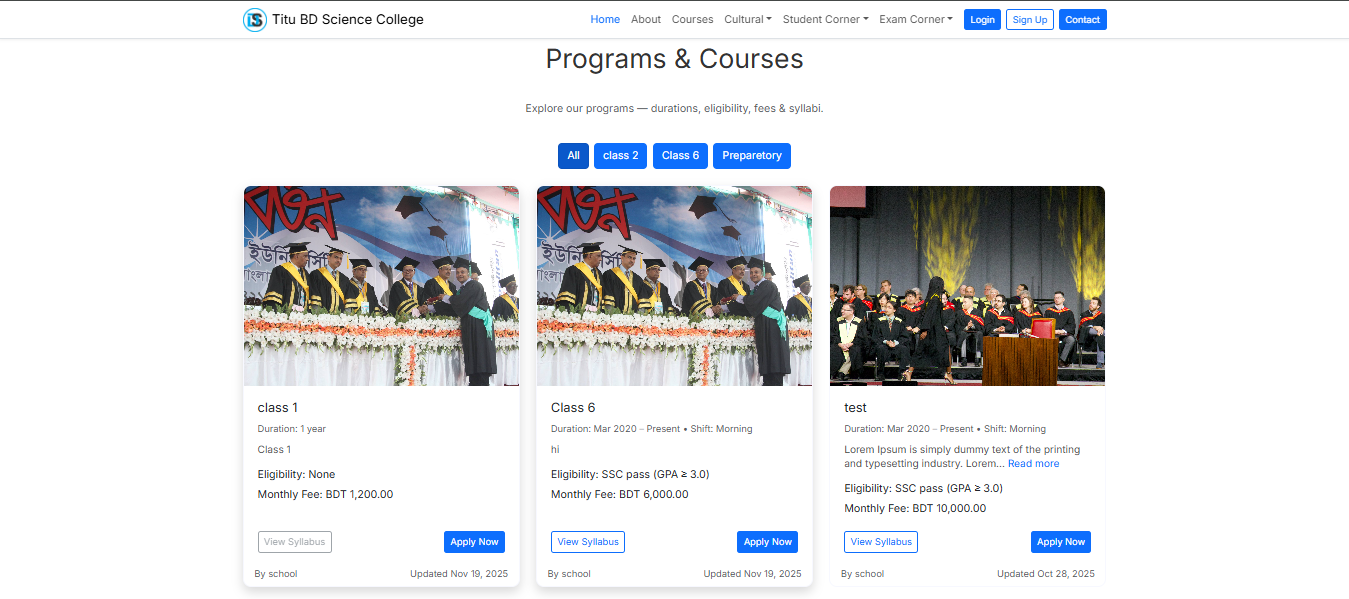Expand the Cultural dropdown menu

[x=748, y=19]
